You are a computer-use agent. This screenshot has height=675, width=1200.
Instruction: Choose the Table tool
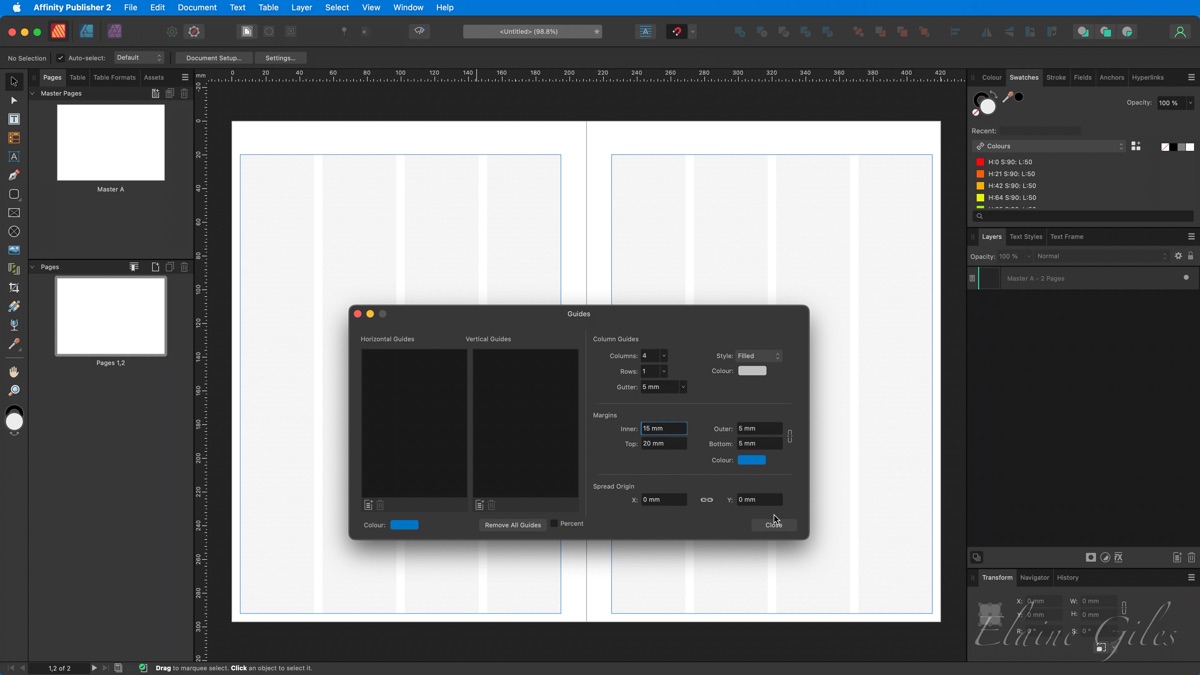point(14,138)
